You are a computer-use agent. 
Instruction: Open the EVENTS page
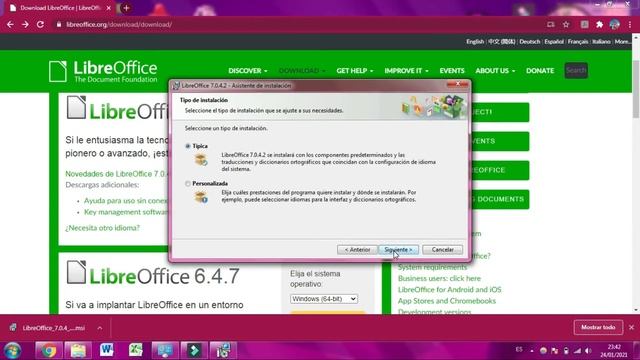452,71
